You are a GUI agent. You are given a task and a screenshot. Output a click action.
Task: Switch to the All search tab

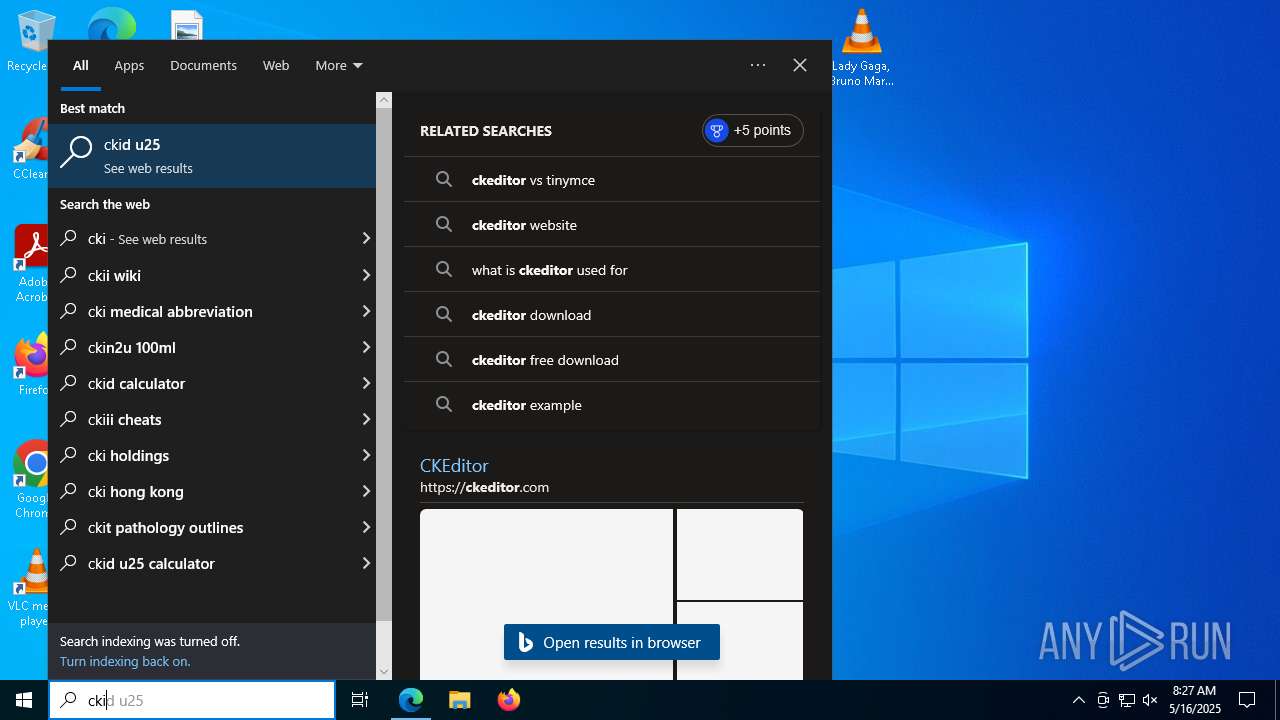click(x=81, y=65)
